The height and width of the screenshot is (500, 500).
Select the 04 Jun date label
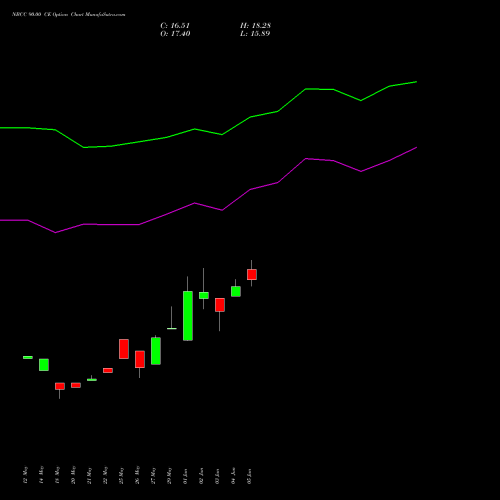[233, 476]
